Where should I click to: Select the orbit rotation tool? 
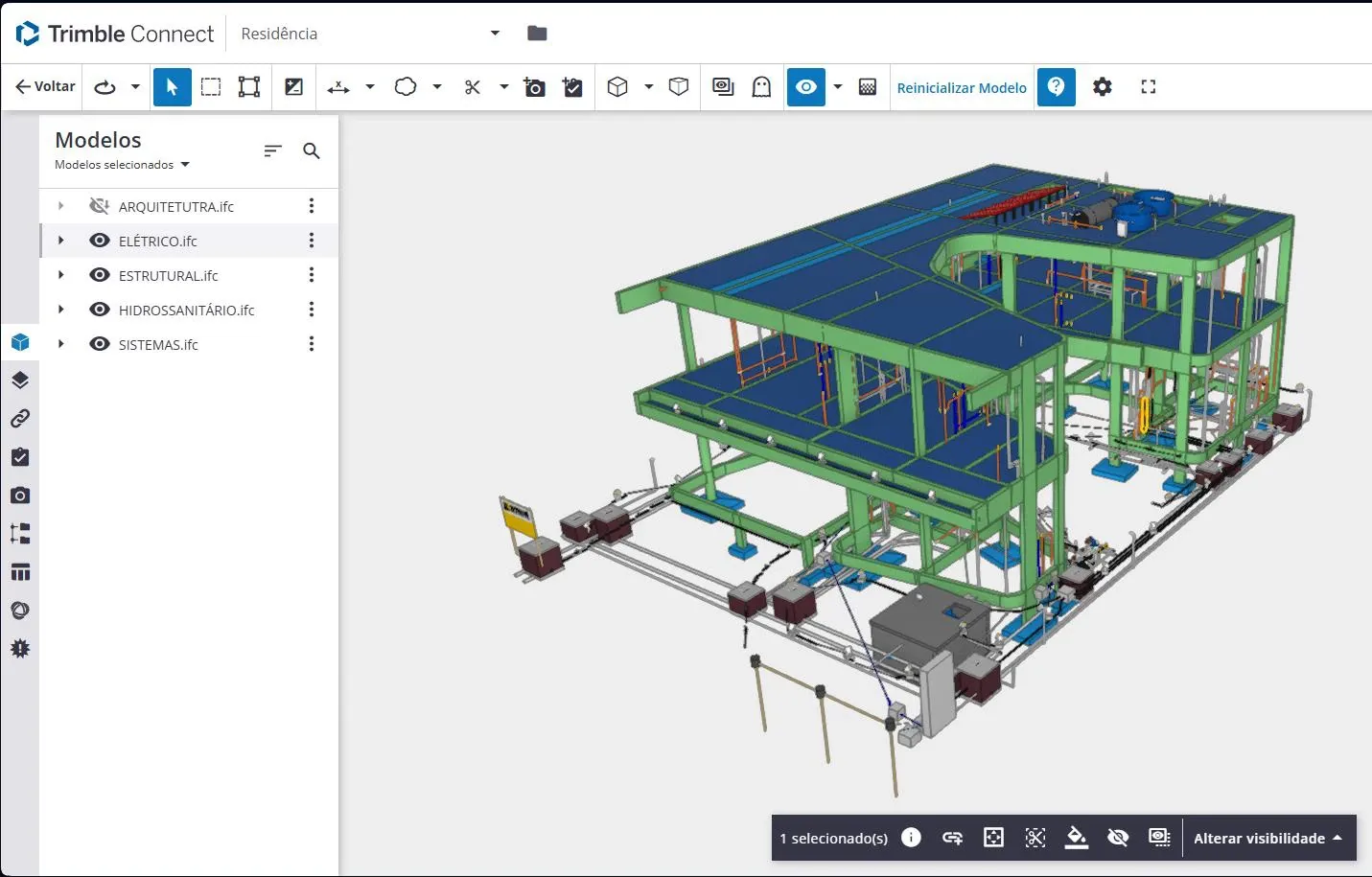click(105, 87)
